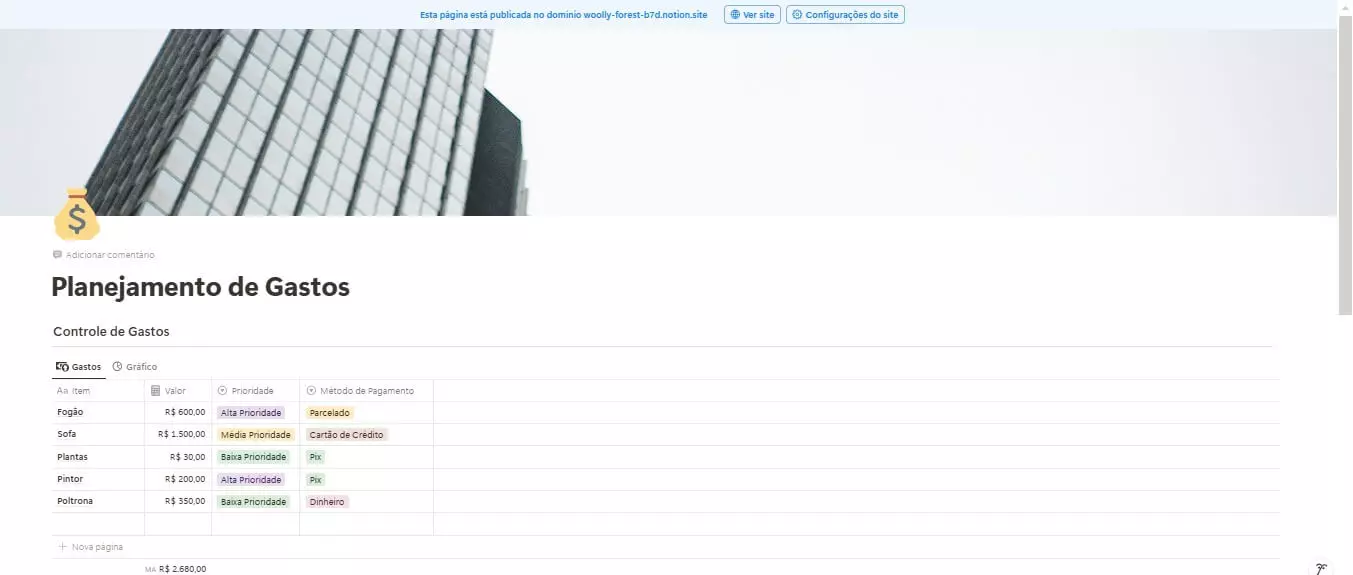Switch to the Gráfico view tab
1353x575 pixels.
(135, 367)
